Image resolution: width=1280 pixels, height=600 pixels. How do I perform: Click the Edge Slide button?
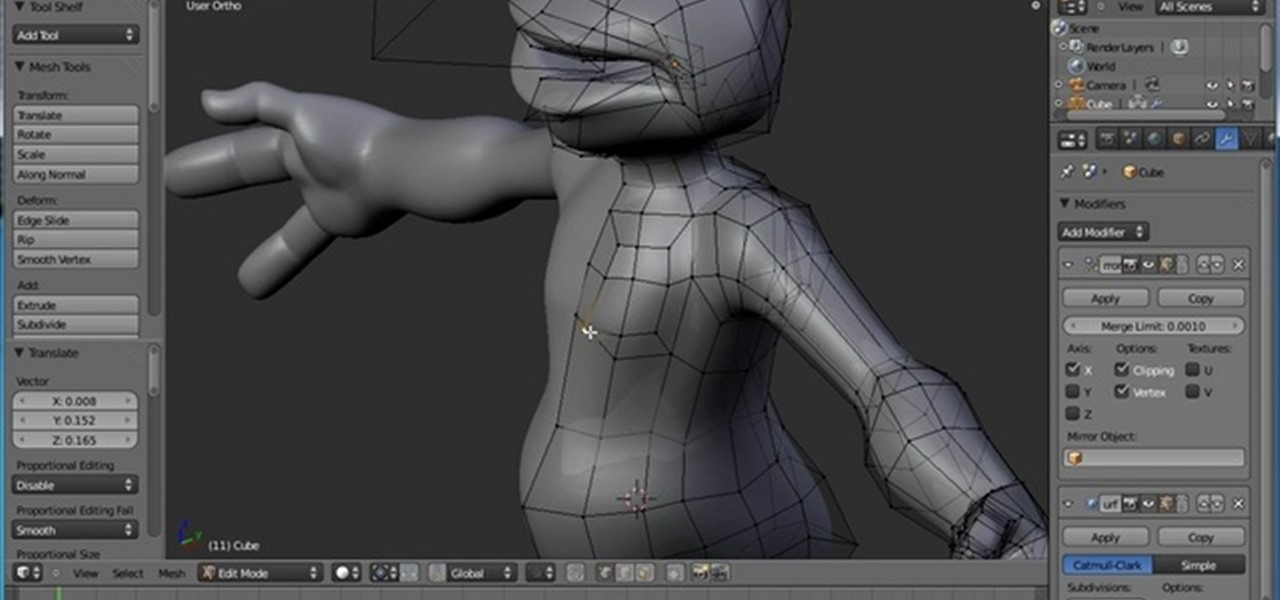[76, 220]
